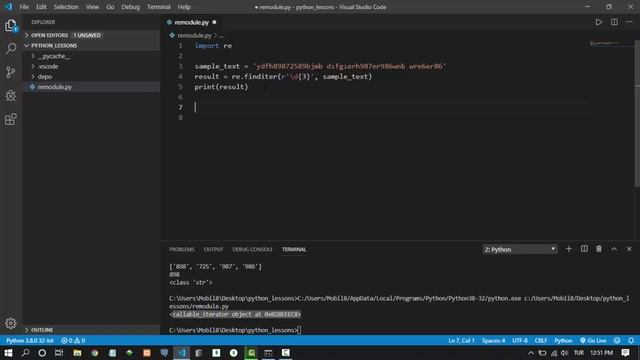Open the Terminal menu

pyautogui.click(x=159, y=7)
